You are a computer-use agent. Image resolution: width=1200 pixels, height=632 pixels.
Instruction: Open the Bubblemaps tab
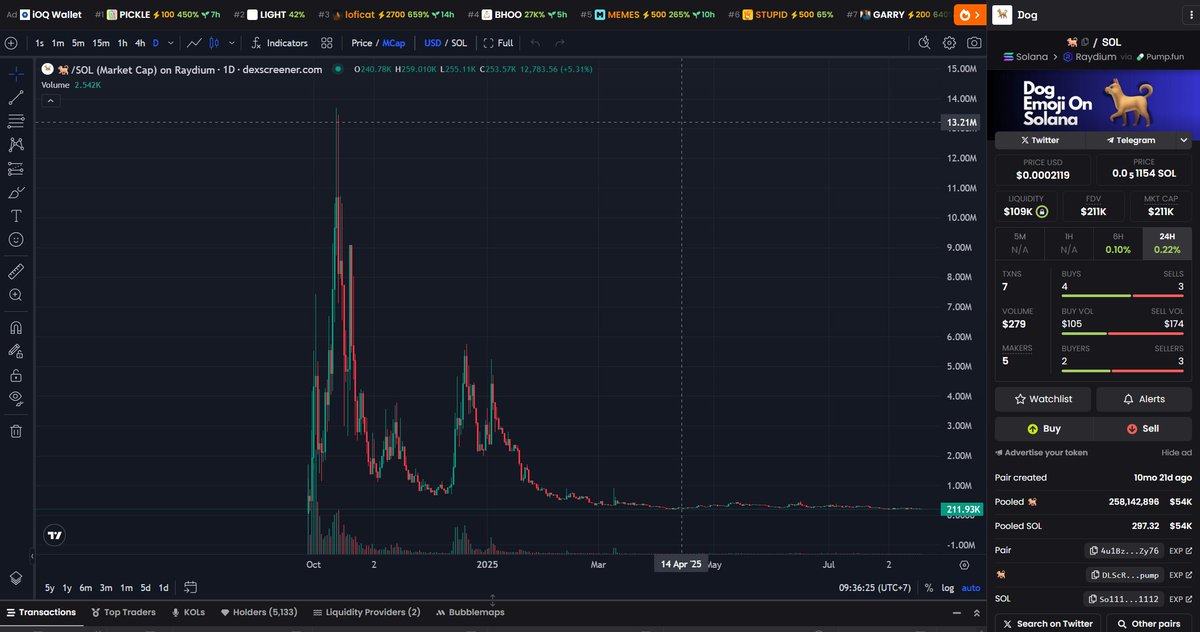coord(470,612)
